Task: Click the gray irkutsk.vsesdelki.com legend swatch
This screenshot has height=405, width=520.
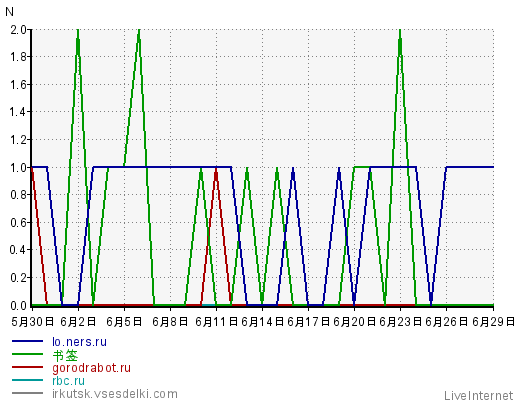Action: pyautogui.click(x=27, y=393)
